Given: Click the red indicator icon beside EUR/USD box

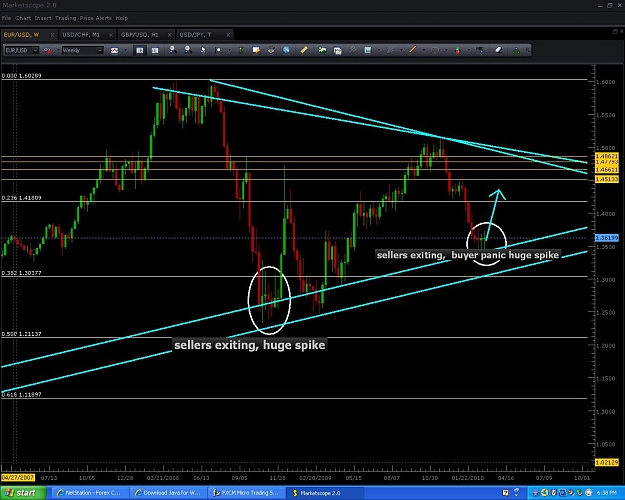Looking at the screenshot, I should pyautogui.click(x=48, y=51).
